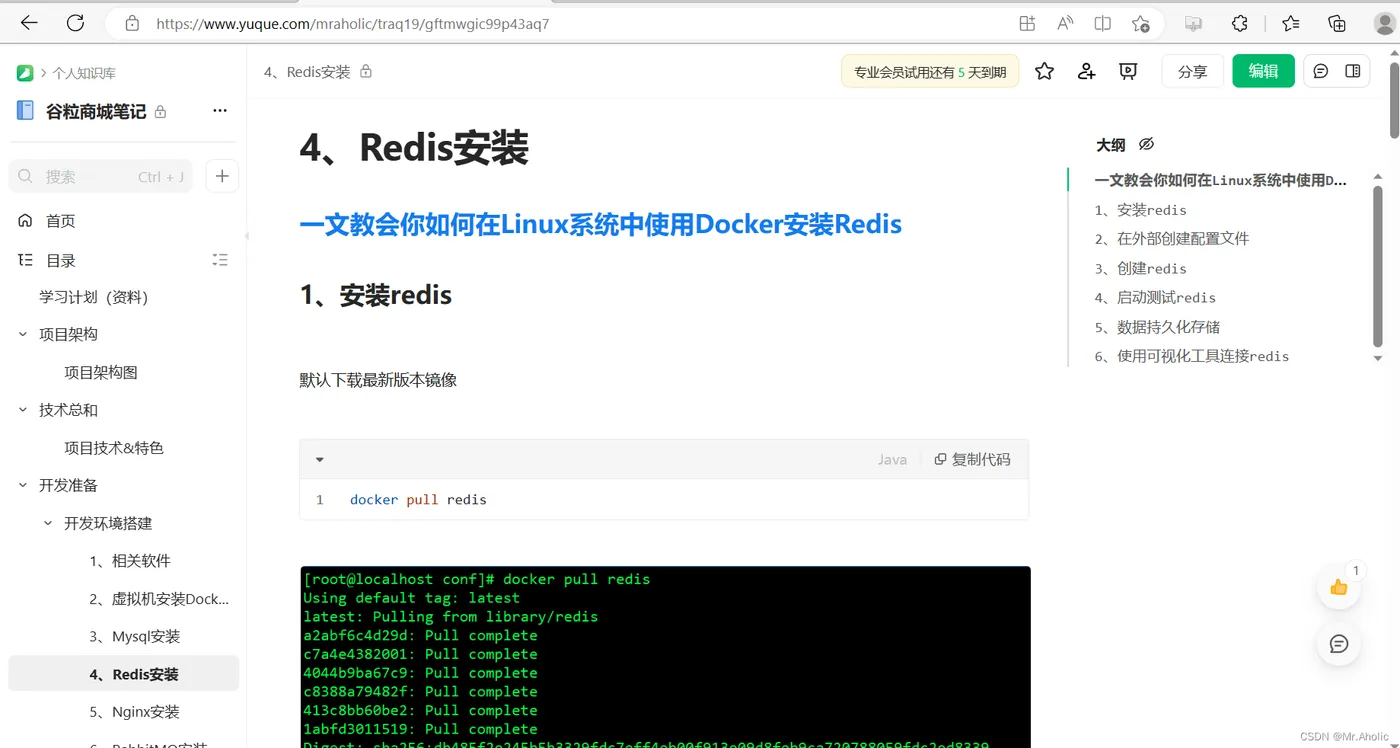Click the browser address bar URL
Image resolution: width=1400 pixels, height=748 pixels.
tap(352, 24)
